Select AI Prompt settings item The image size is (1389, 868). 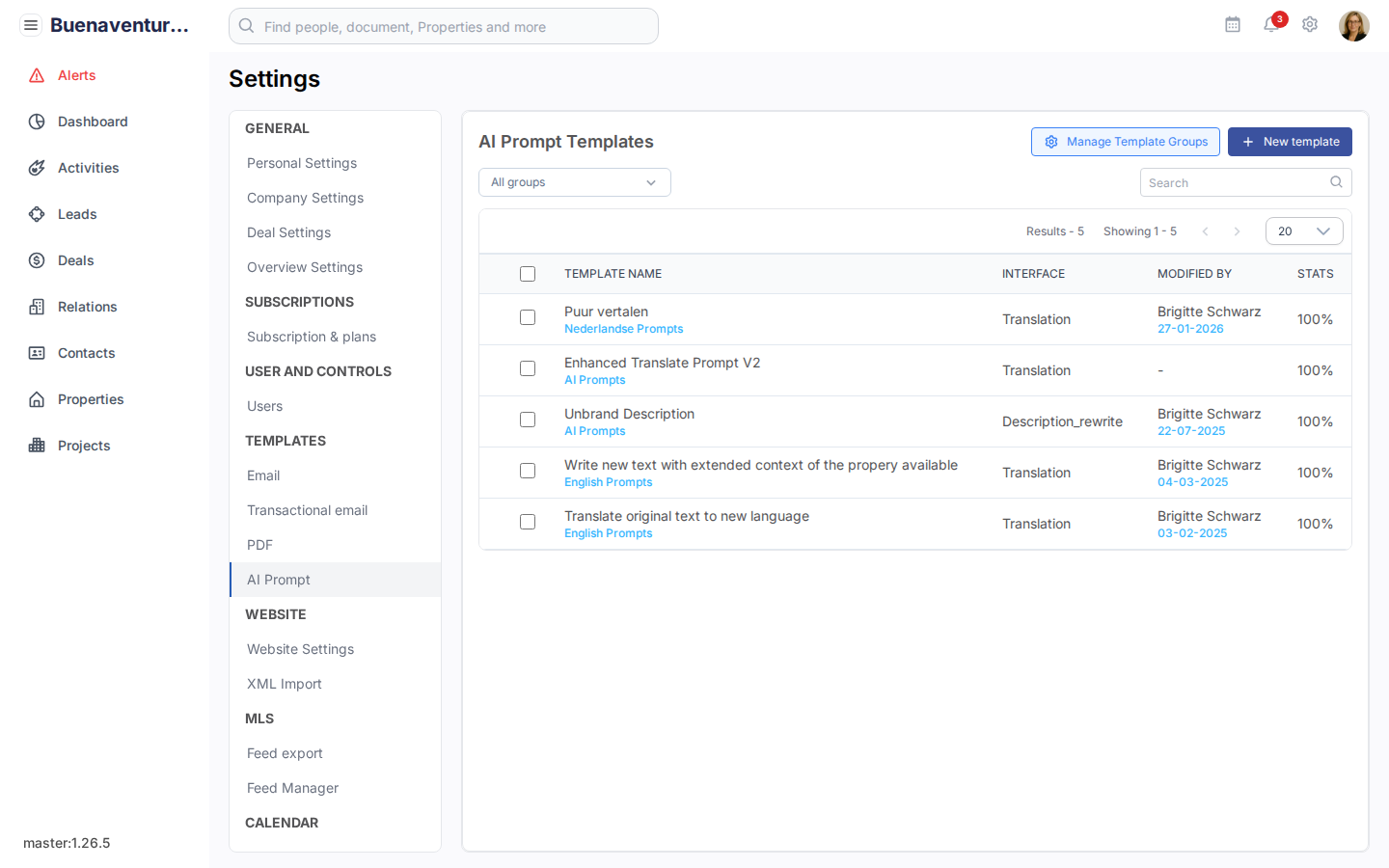coord(335,580)
